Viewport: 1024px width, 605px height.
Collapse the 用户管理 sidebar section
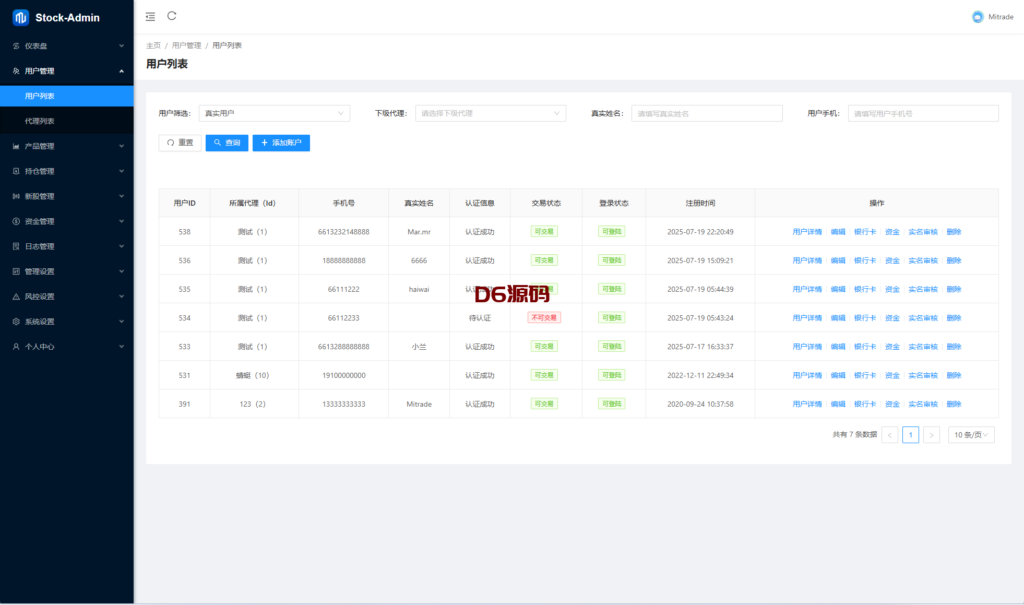click(66, 71)
